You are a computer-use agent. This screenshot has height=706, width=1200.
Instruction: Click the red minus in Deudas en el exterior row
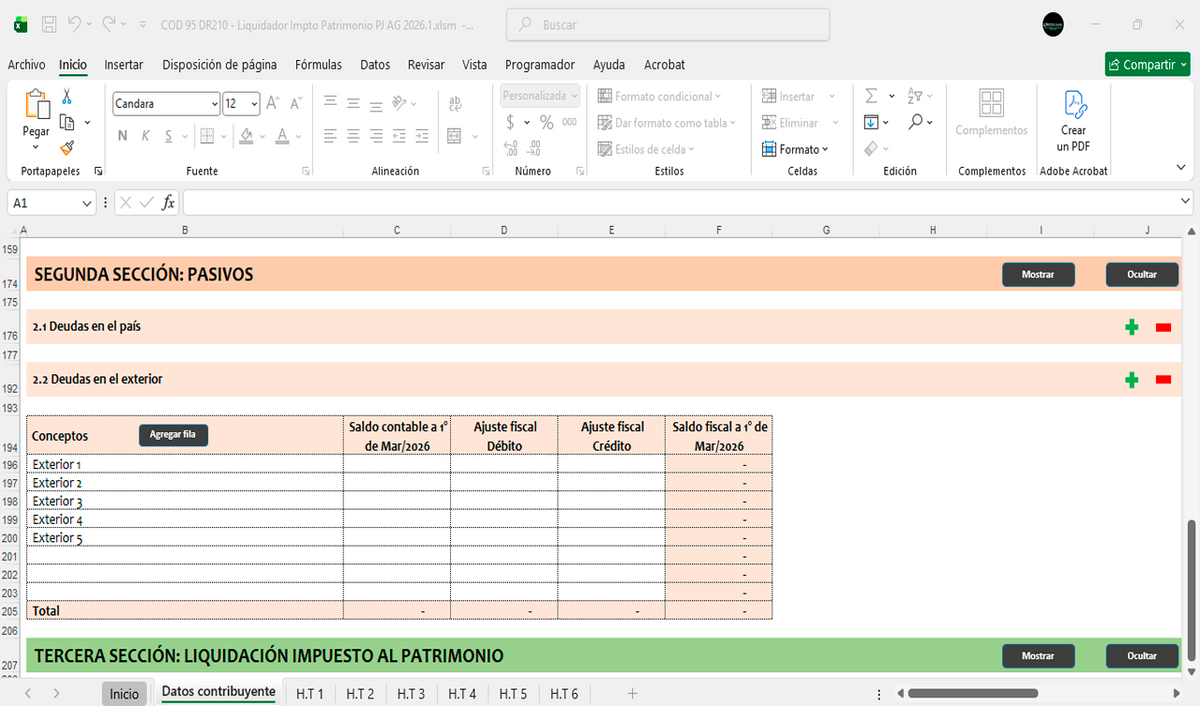click(1163, 380)
